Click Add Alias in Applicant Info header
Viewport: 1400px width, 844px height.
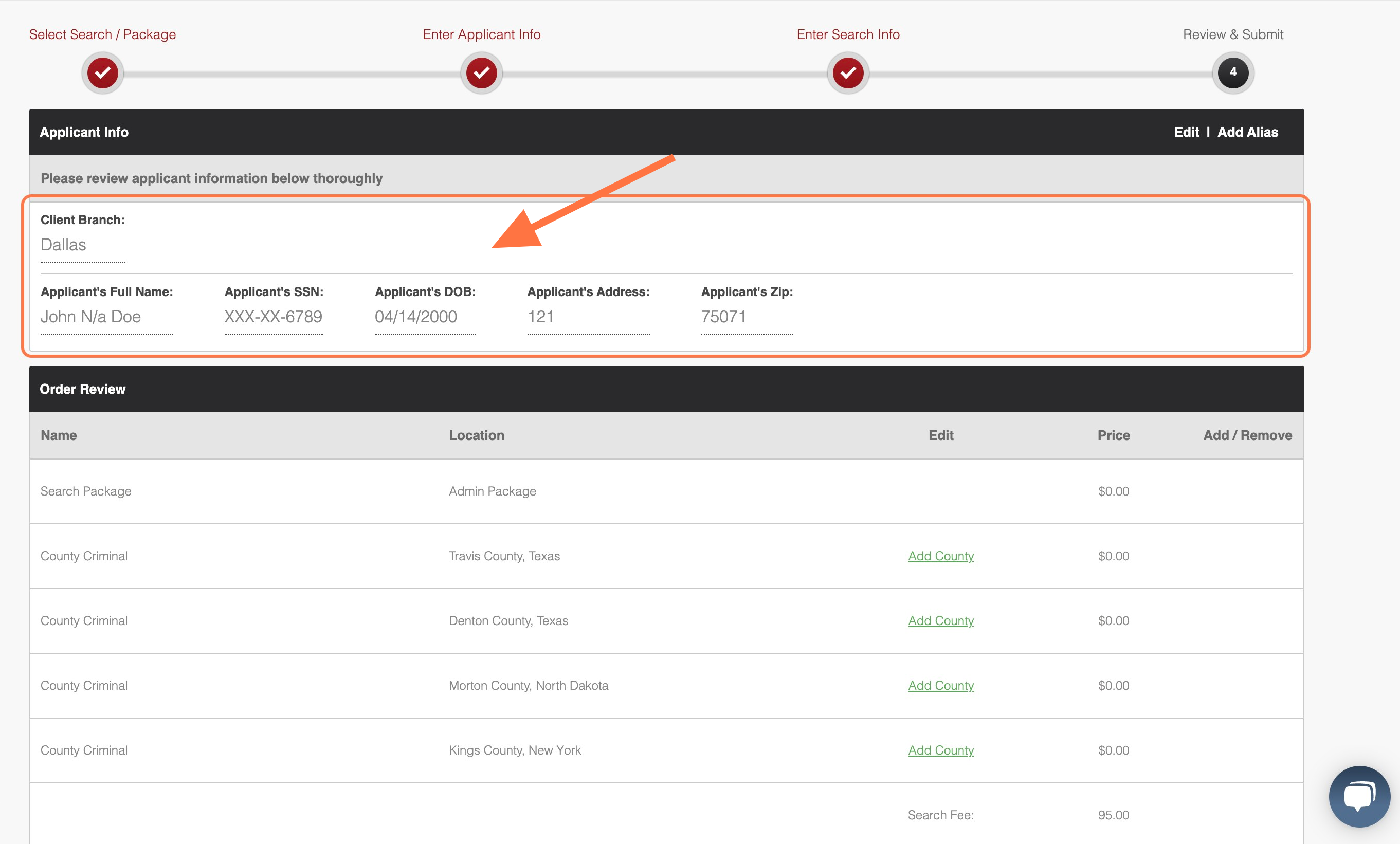pyautogui.click(x=1248, y=132)
